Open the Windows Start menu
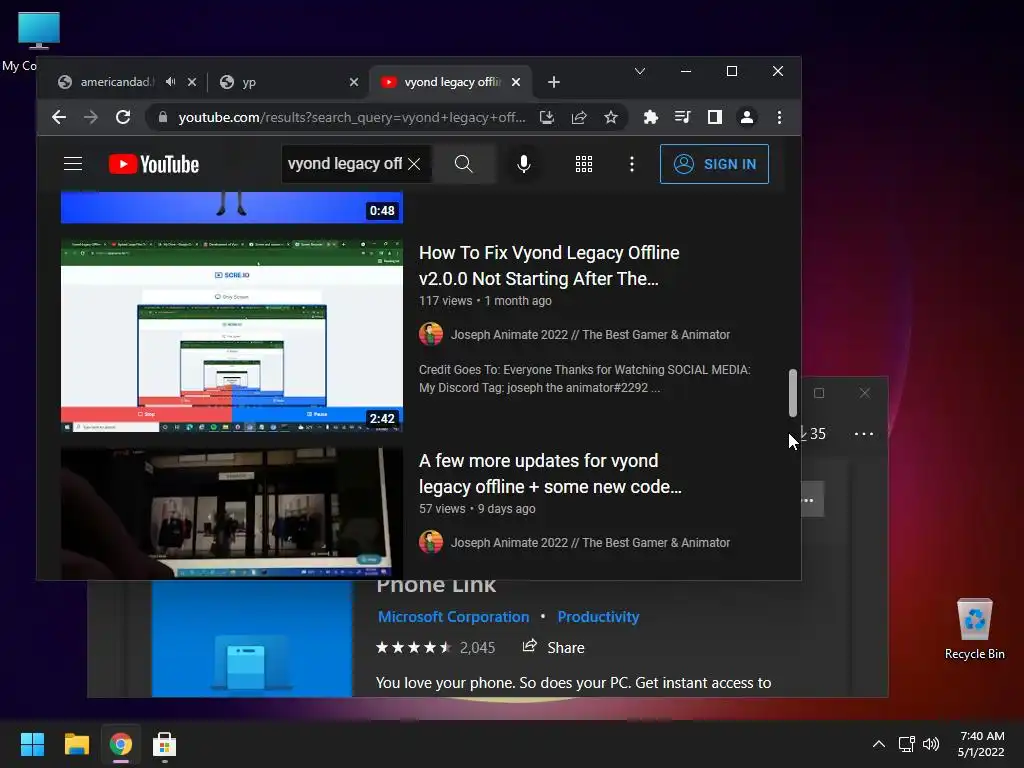This screenshot has width=1024, height=768. click(x=32, y=744)
